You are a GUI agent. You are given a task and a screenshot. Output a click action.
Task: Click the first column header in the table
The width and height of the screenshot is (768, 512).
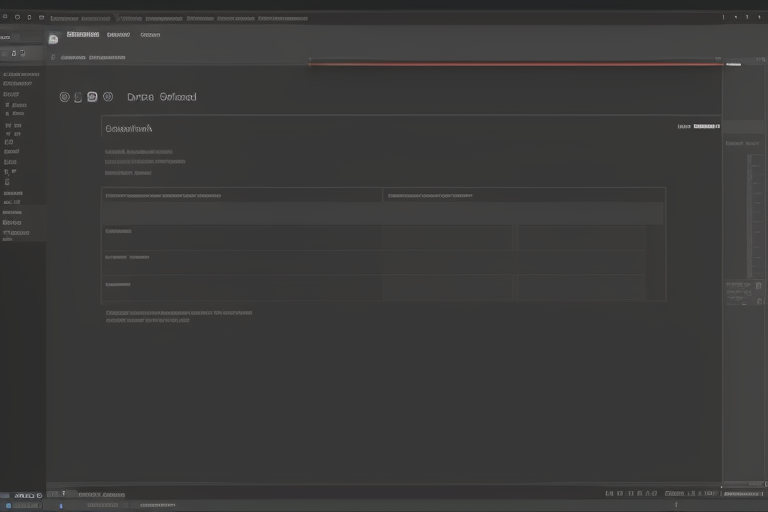162,196
